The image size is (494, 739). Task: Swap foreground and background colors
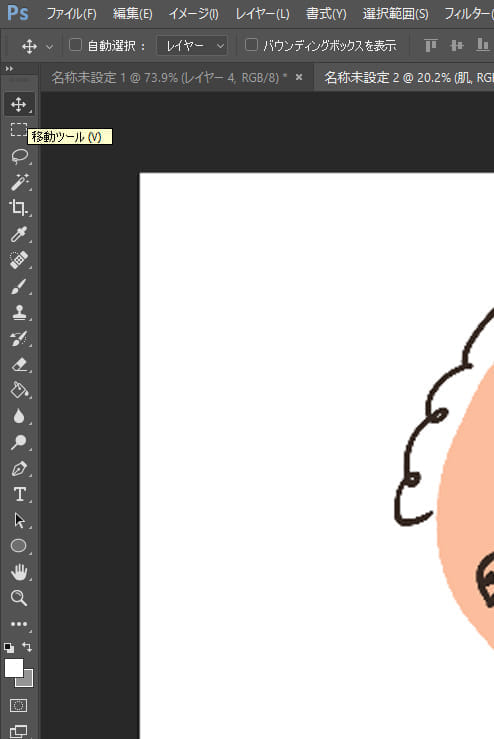(27, 647)
